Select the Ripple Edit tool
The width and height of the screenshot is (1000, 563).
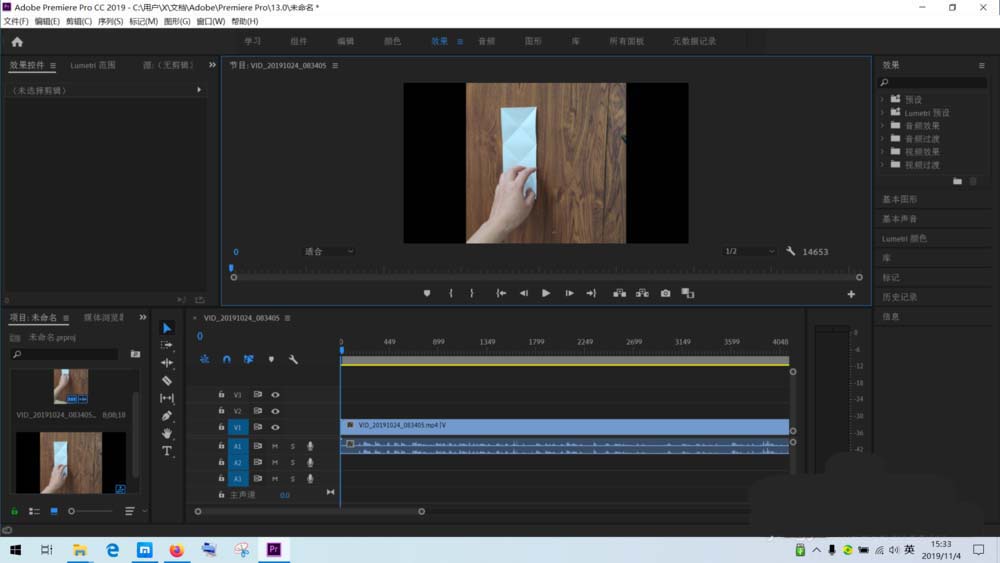click(167, 363)
